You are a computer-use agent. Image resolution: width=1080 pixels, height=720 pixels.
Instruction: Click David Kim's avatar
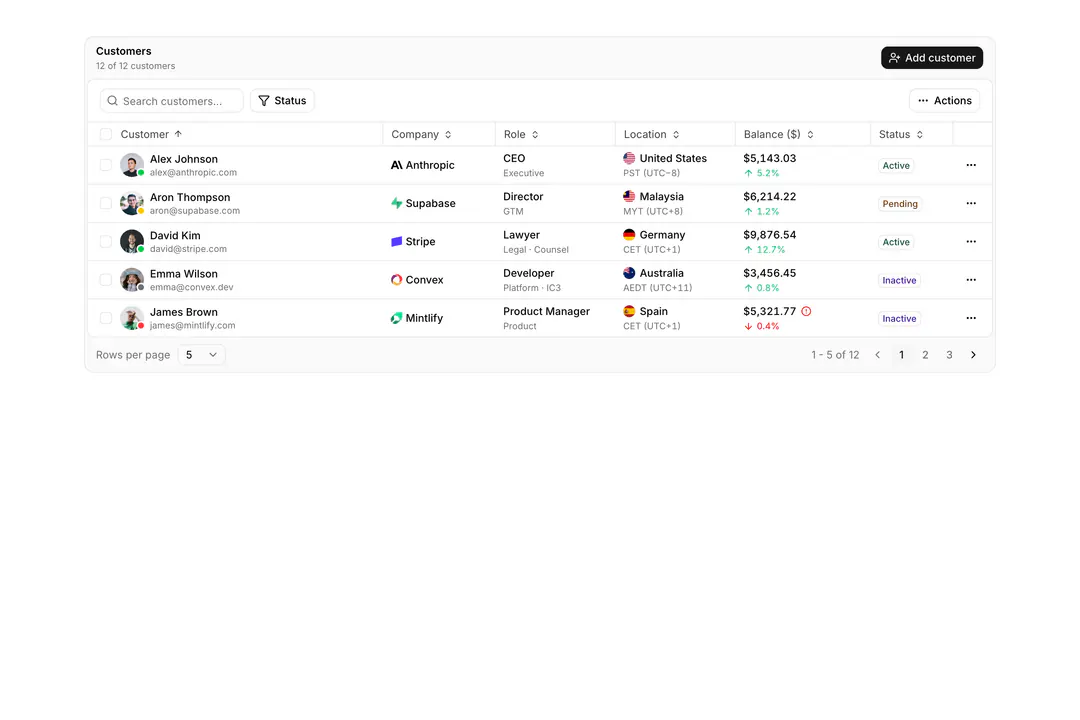point(132,242)
